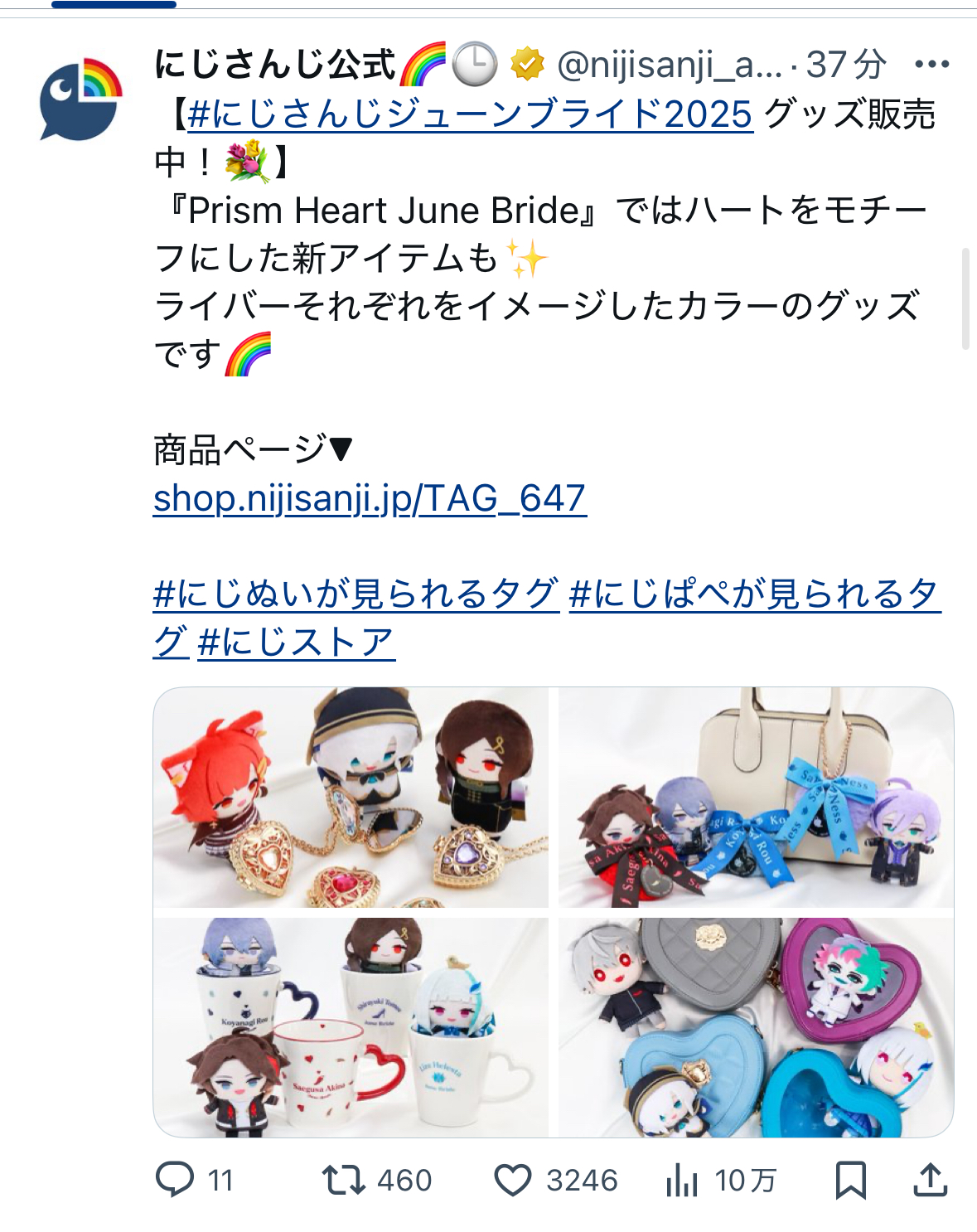Like the tweet with 3246 hearts
Image resolution: width=977 pixels, height=1232 pixels.
(x=512, y=1180)
